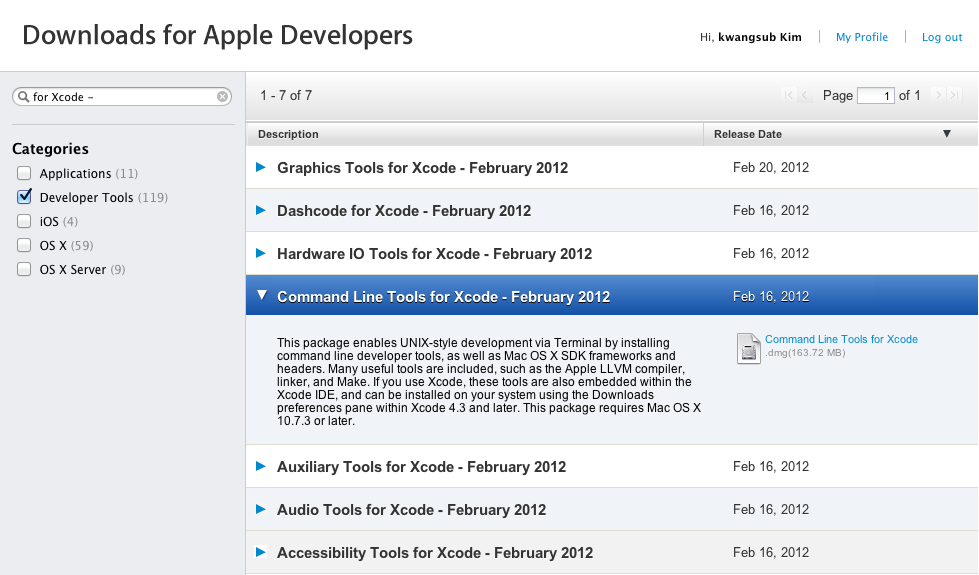Select Graphics Tools for Xcode title text

click(x=423, y=168)
